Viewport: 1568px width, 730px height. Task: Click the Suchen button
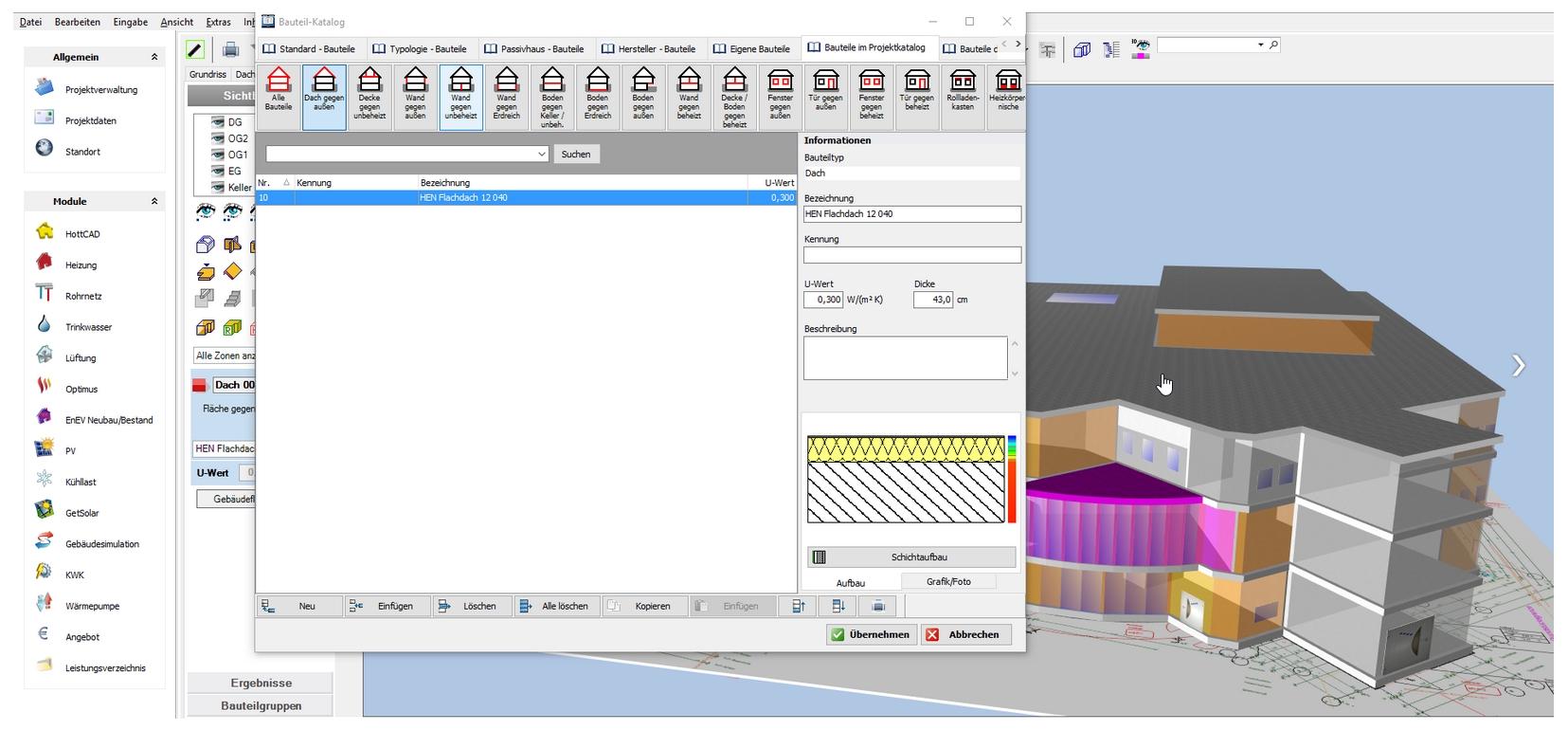click(x=576, y=154)
